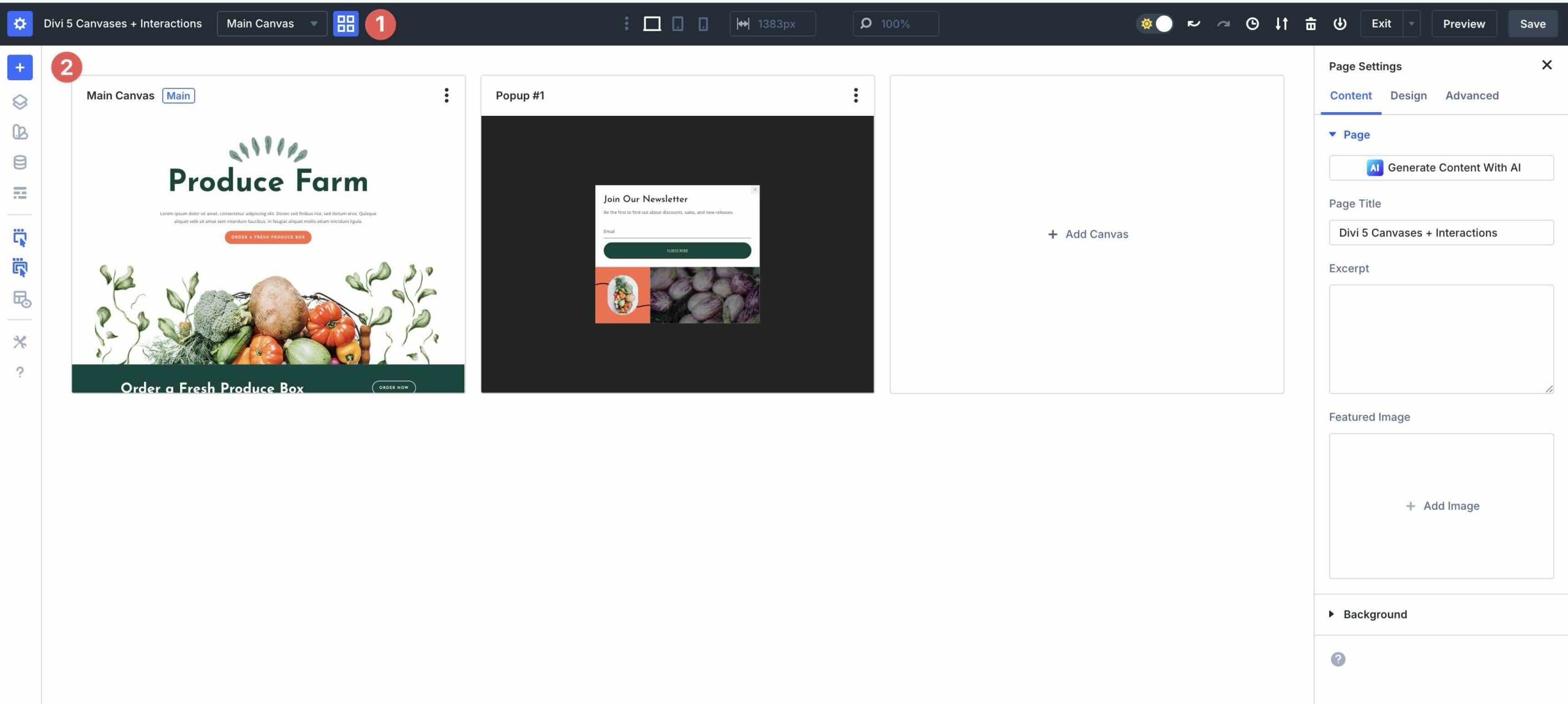Click the Add Canvas button
This screenshot has width=1568, height=704.
[x=1087, y=234]
